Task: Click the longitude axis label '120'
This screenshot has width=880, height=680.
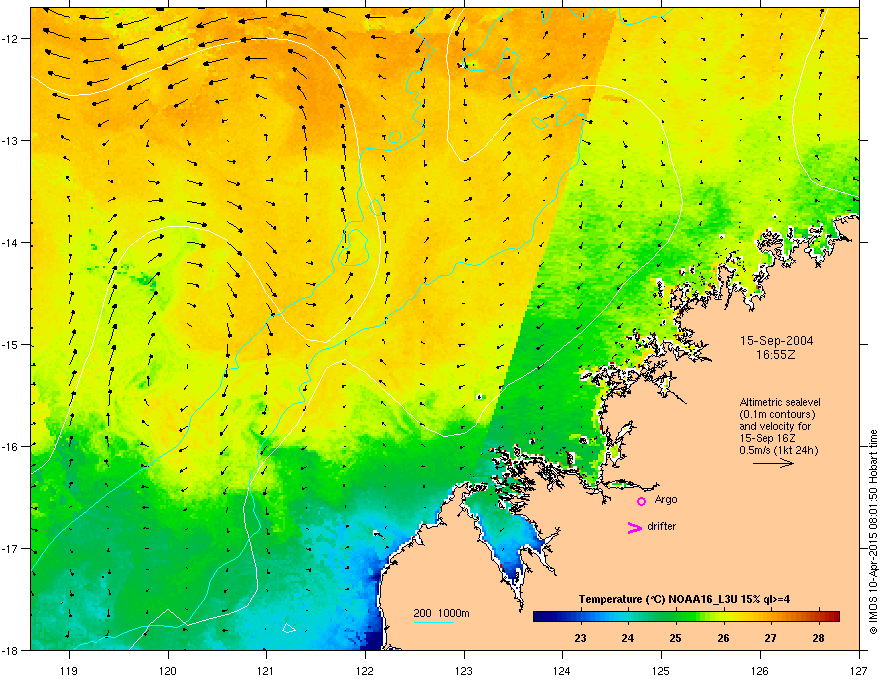Action: click(x=168, y=670)
